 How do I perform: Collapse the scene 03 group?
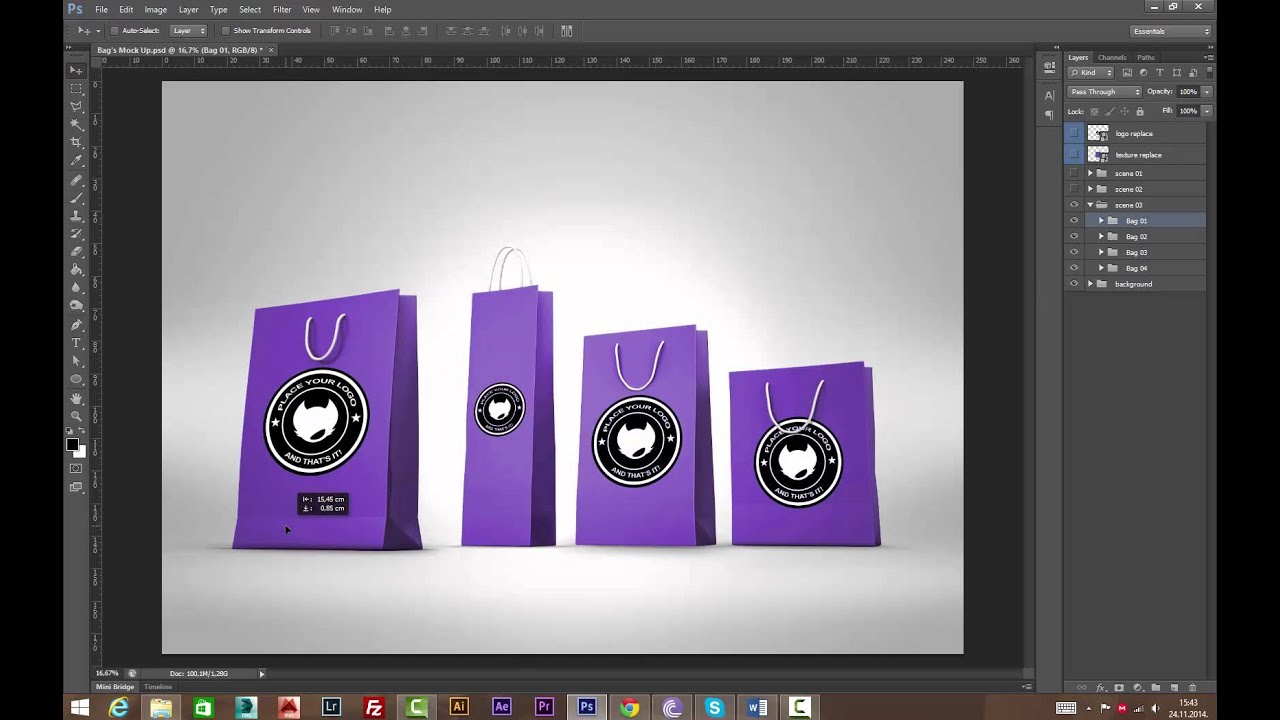point(1090,205)
